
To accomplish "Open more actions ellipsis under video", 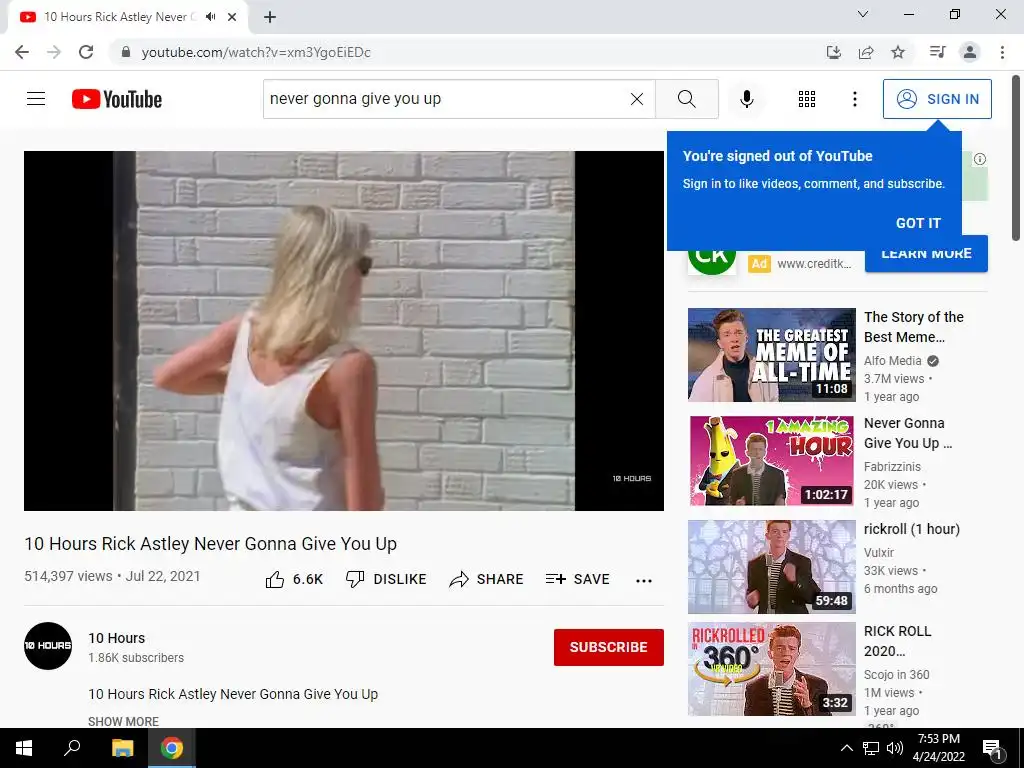I will 644,581.
